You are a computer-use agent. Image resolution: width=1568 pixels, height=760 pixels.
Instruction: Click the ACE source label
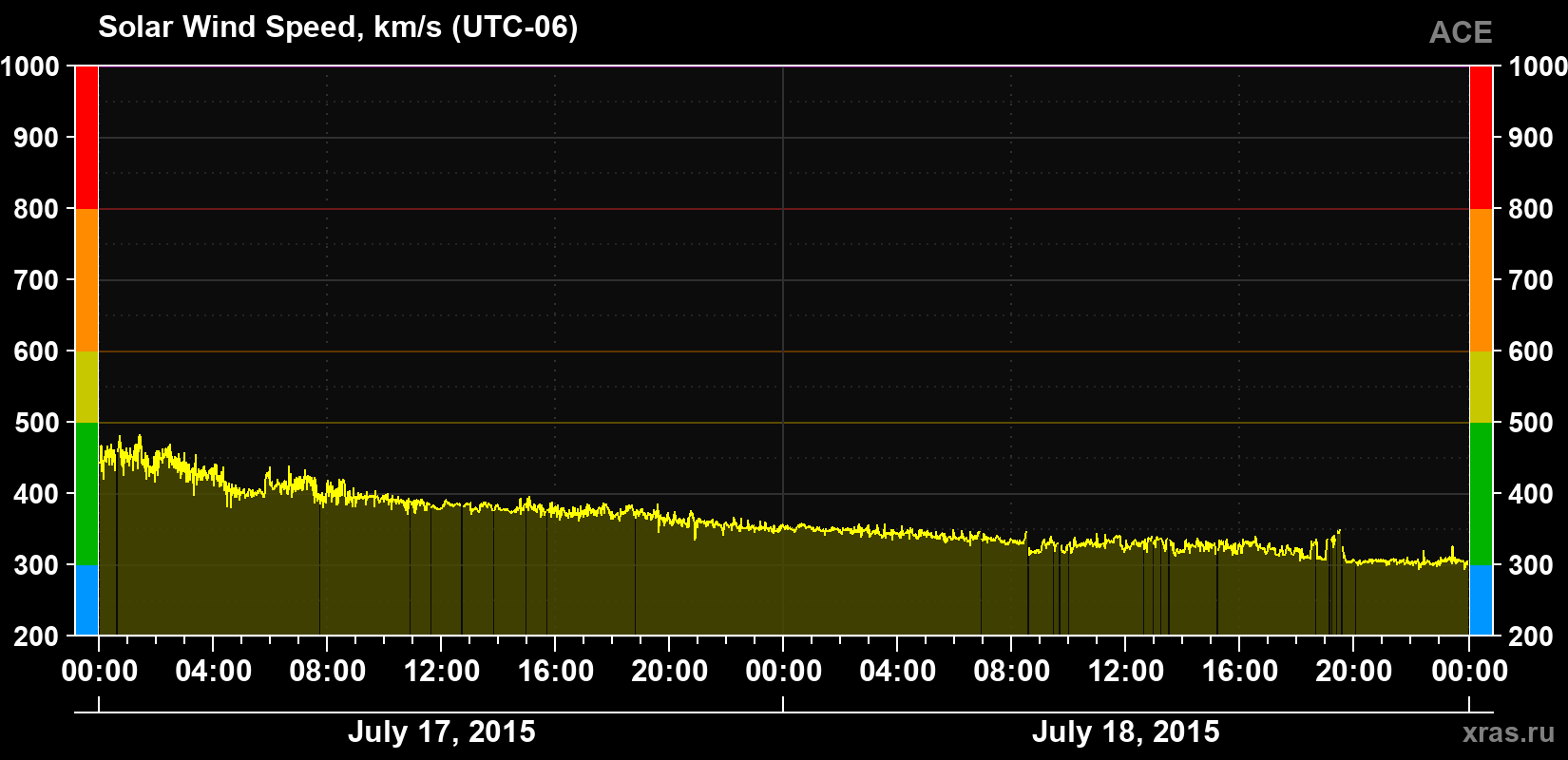(1461, 33)
